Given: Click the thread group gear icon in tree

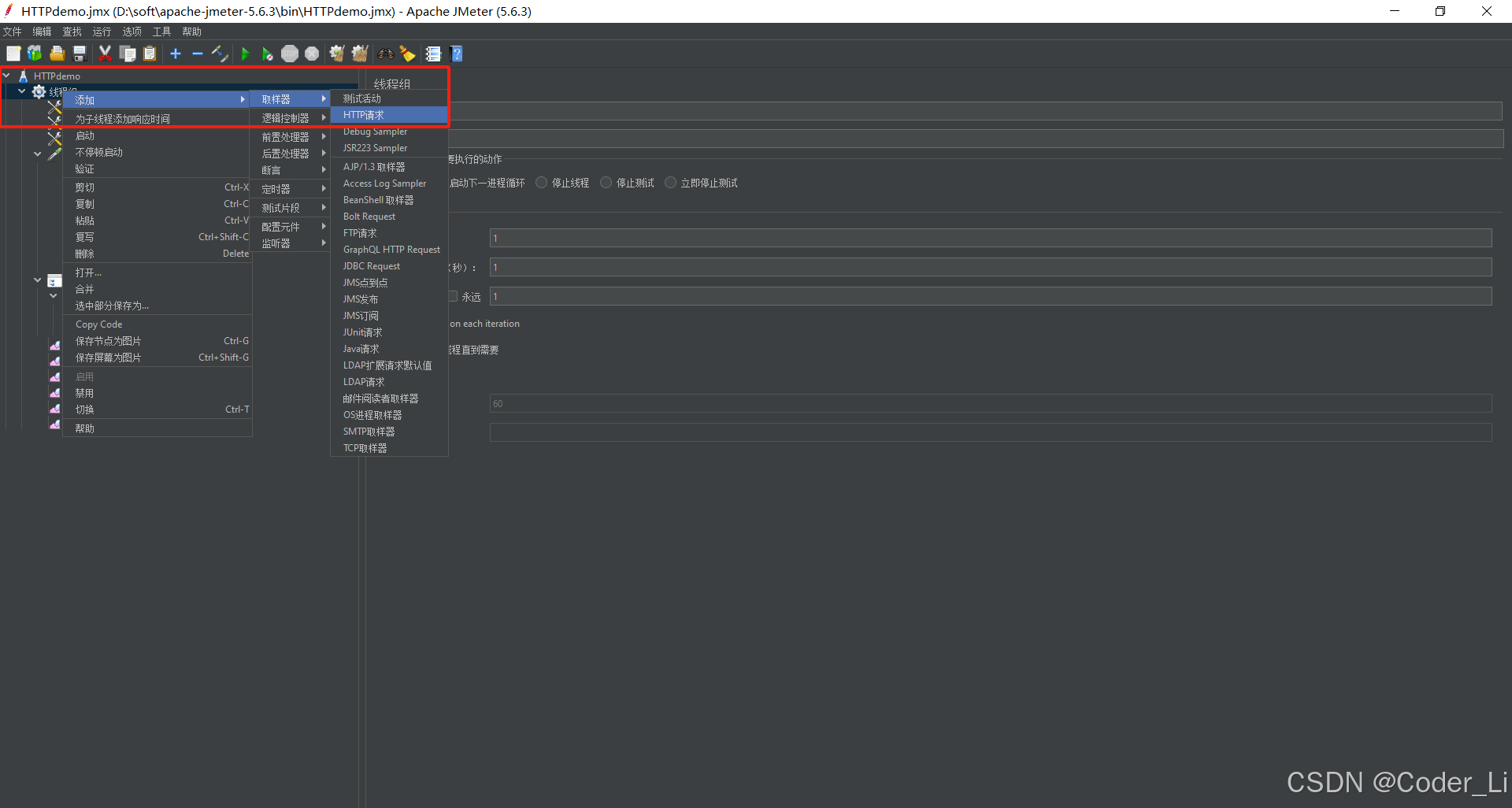Looking at the screenshot, I should pyautogui.click(x=39, y=91).
